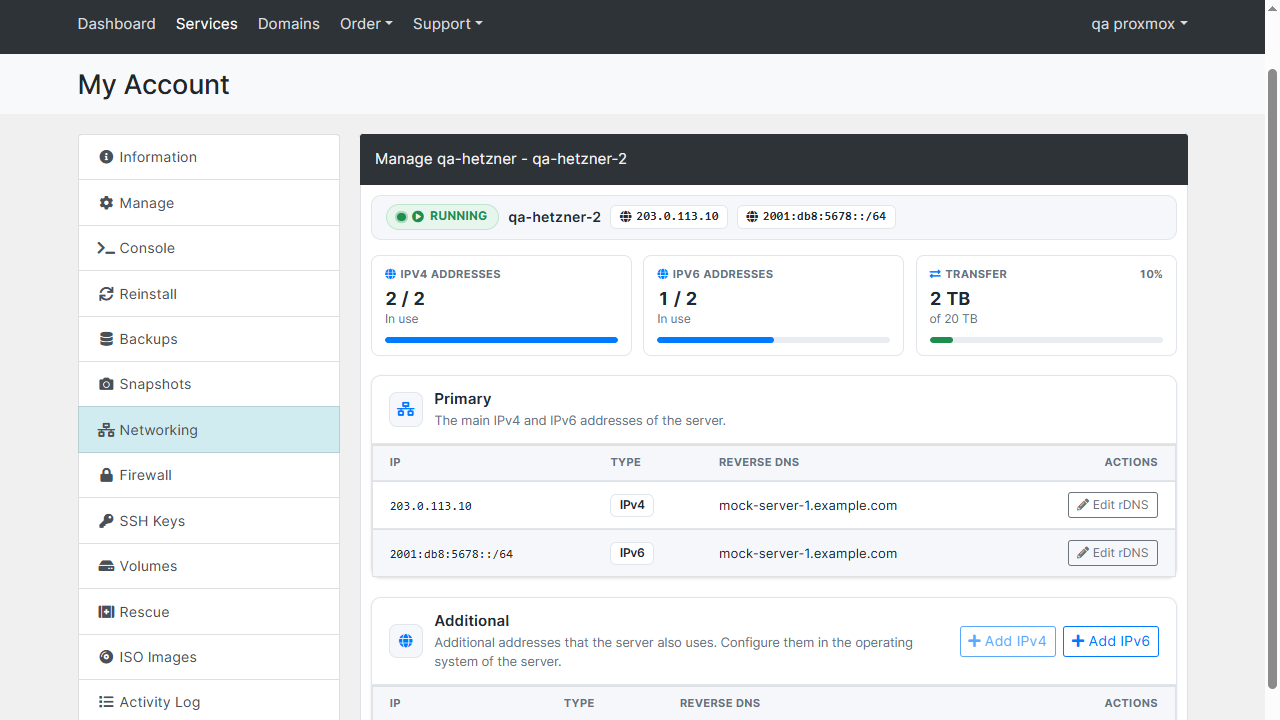Image resolution: width=1280 pixels, height=720 pixels.
Task: Click the transfer arrows icon in Transfer card
Action: coord(935,274)
